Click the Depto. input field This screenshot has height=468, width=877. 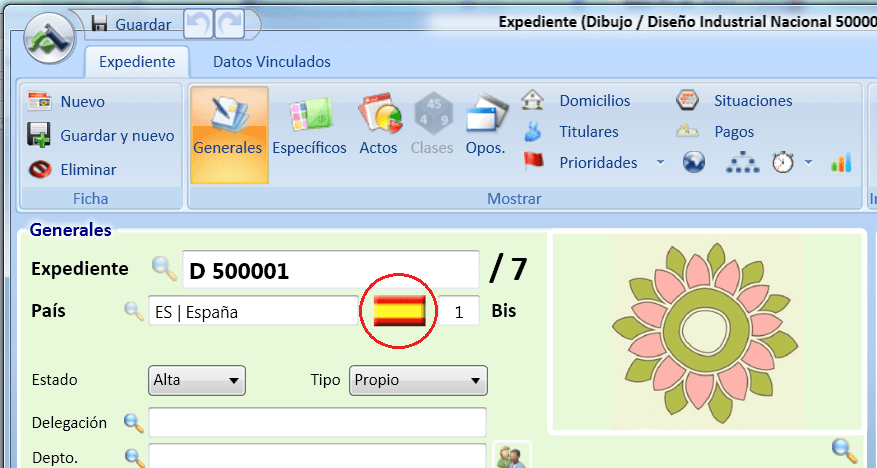[x=317, y=456]
